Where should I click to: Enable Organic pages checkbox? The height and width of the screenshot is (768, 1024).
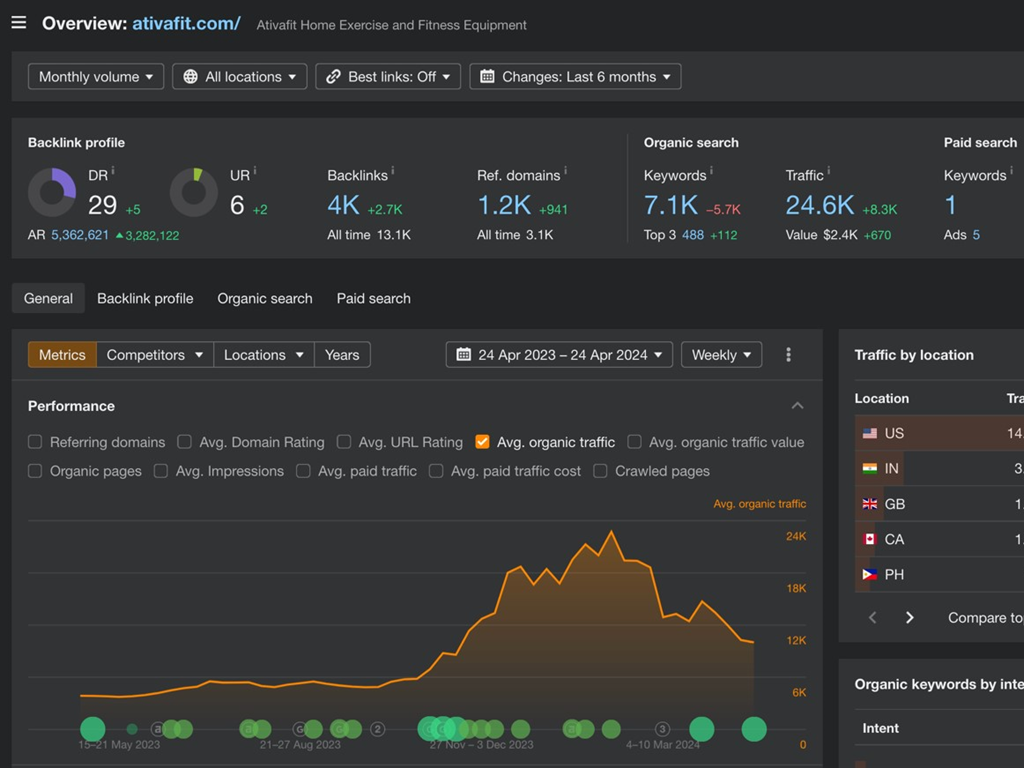point(35,471)
